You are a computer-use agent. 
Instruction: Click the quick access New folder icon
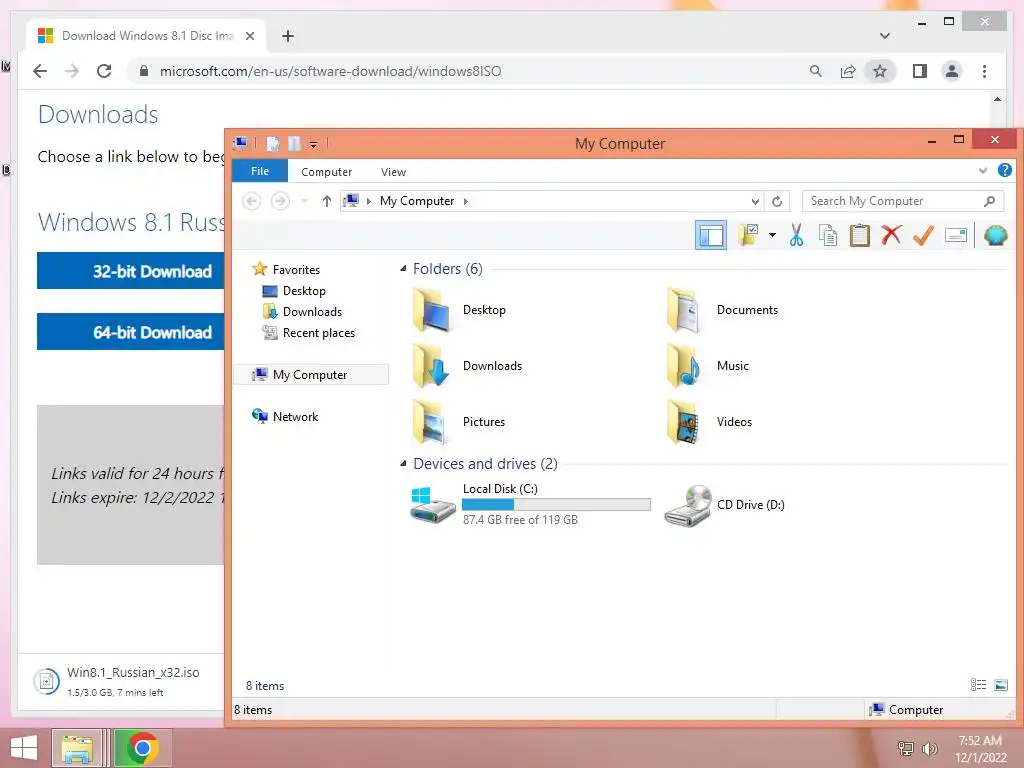pos(294,143)
